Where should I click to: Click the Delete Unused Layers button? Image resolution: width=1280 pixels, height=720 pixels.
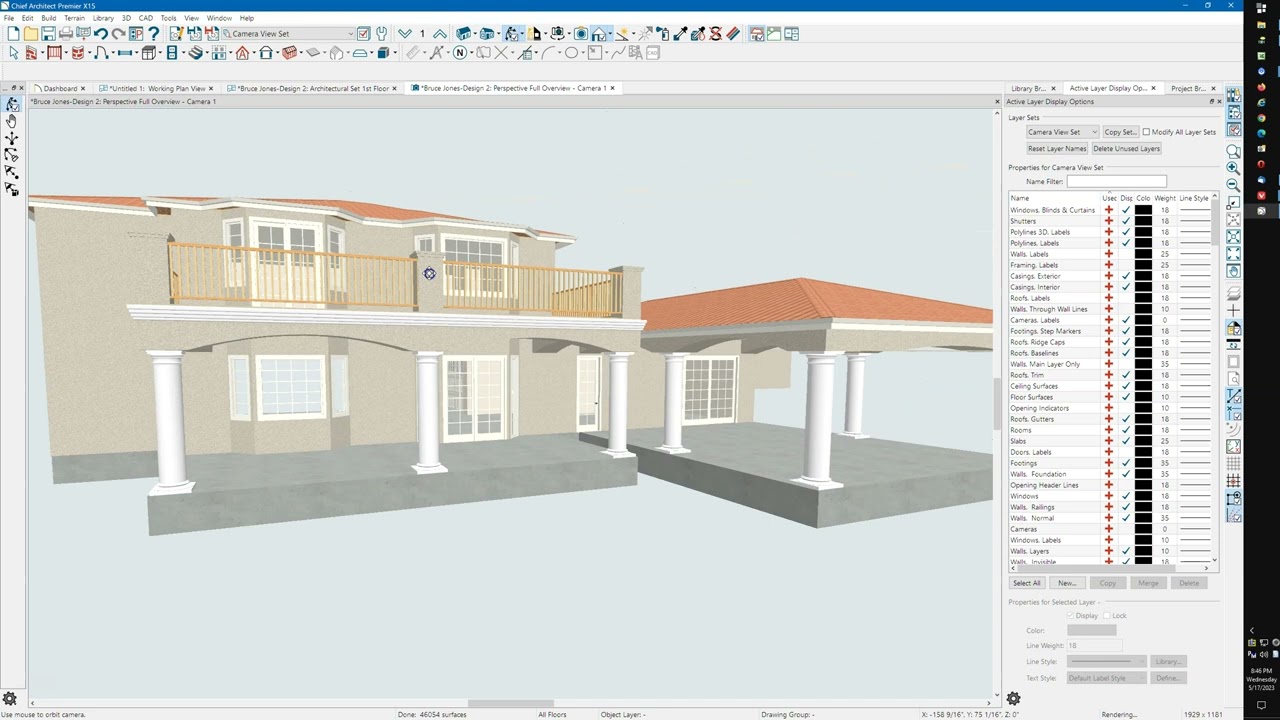click(1126, 148)
